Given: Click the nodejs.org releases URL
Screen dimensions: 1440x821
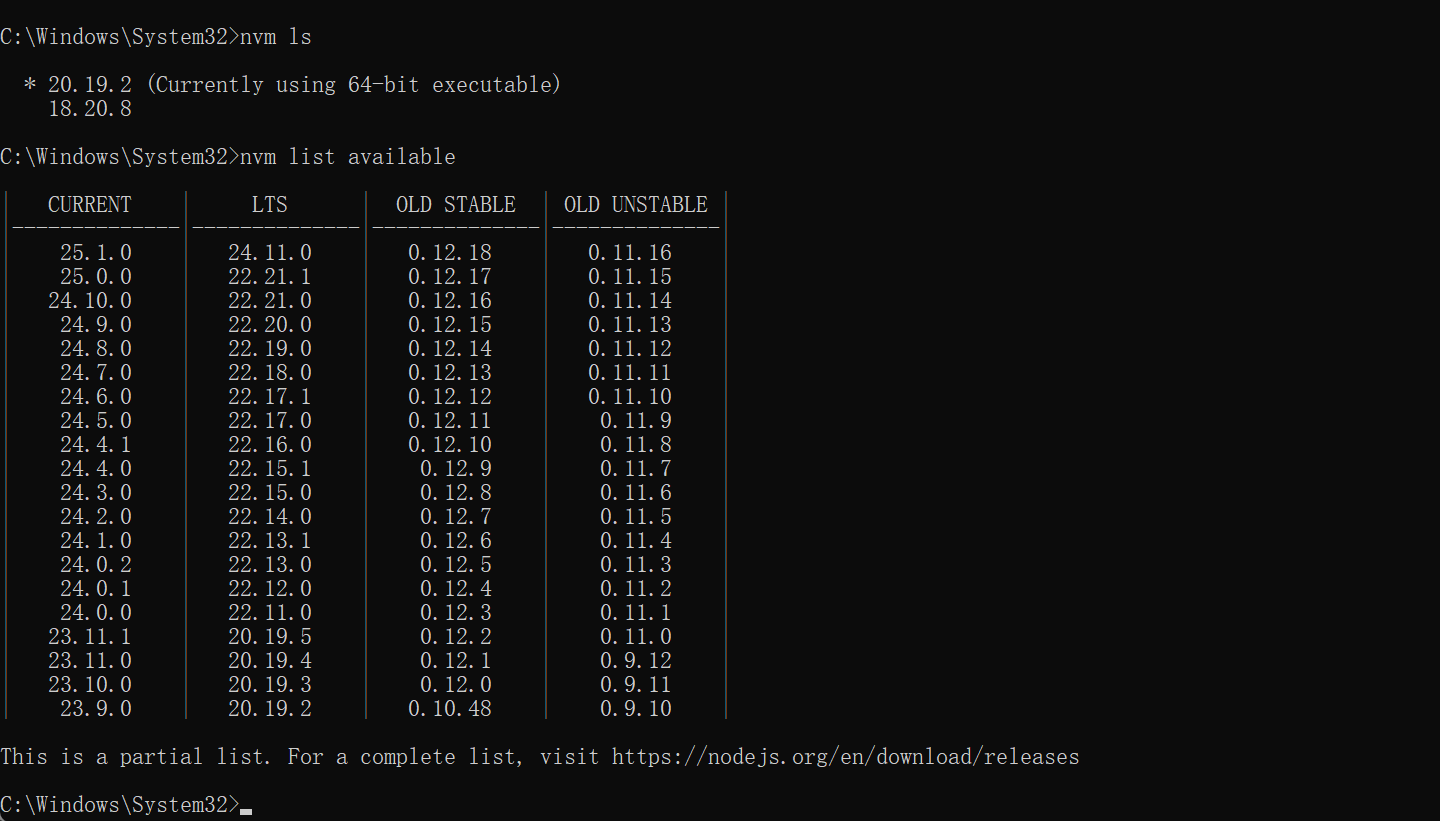Looking at the screenshot, I should pyautogui.click(x=846, y=757).
